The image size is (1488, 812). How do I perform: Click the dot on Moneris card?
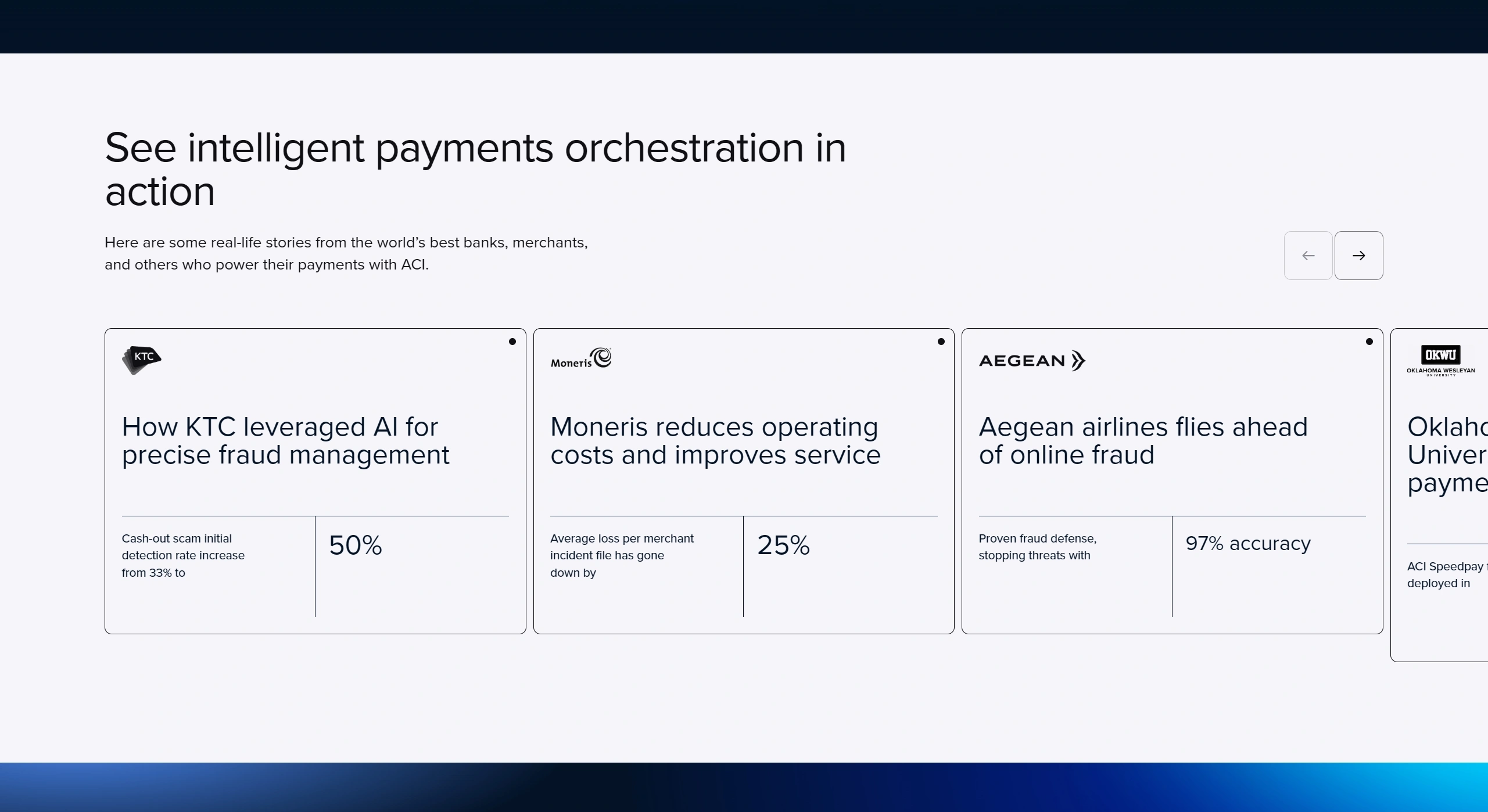click(941, 342)
